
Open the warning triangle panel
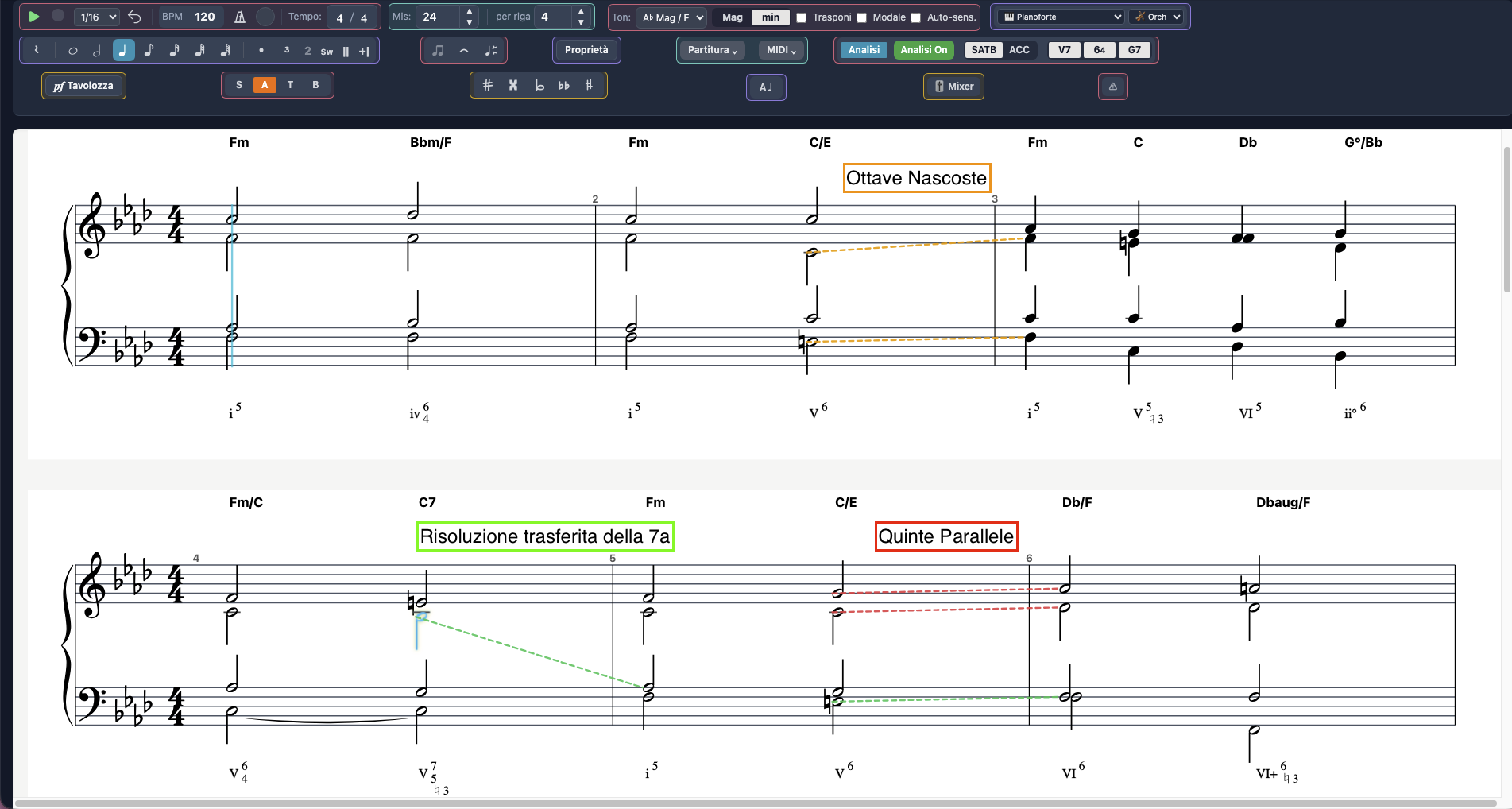pyautogui.click(x=1113, y=87)
